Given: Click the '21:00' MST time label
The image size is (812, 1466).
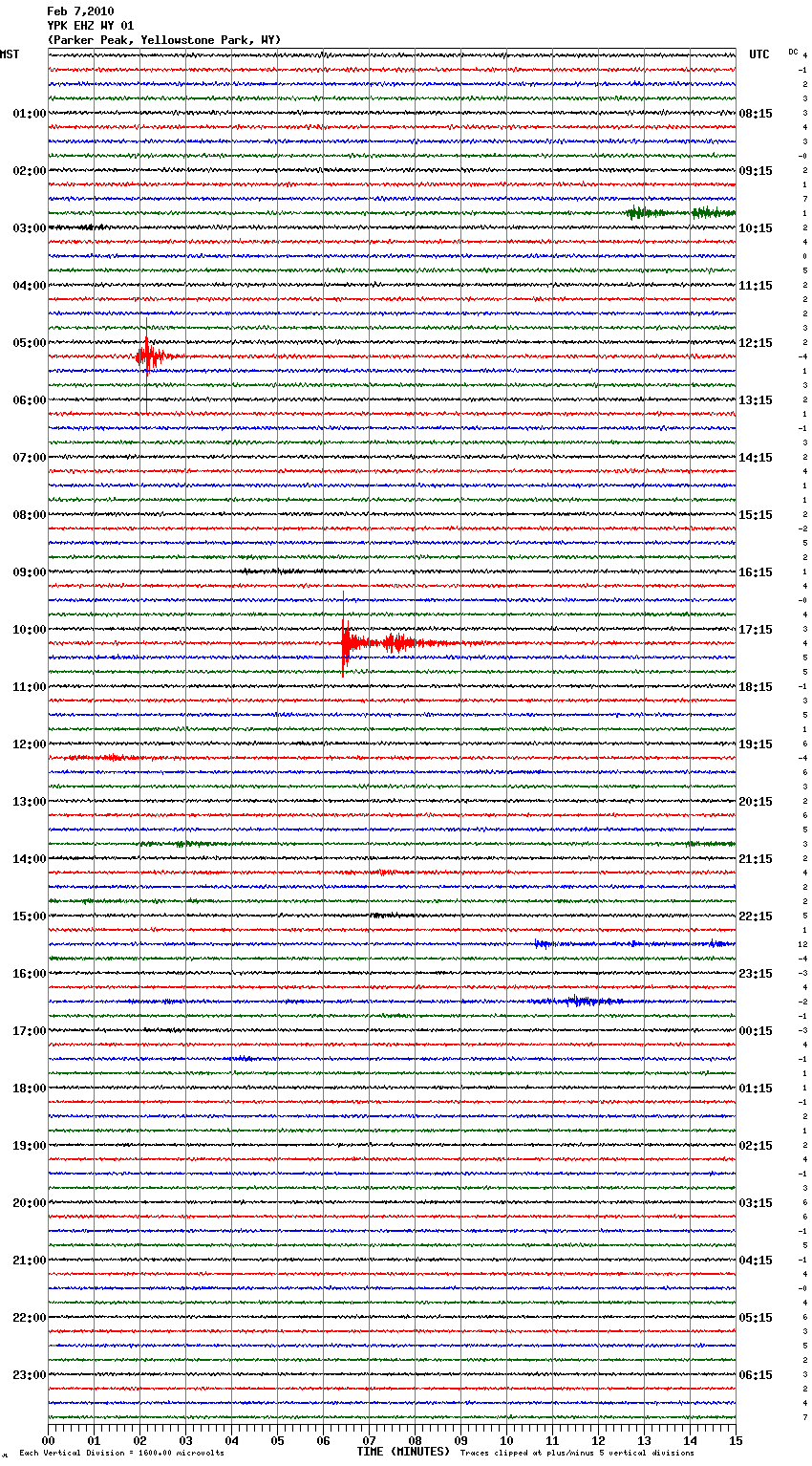Looking at the screenshot, I should coord(30,1261).
